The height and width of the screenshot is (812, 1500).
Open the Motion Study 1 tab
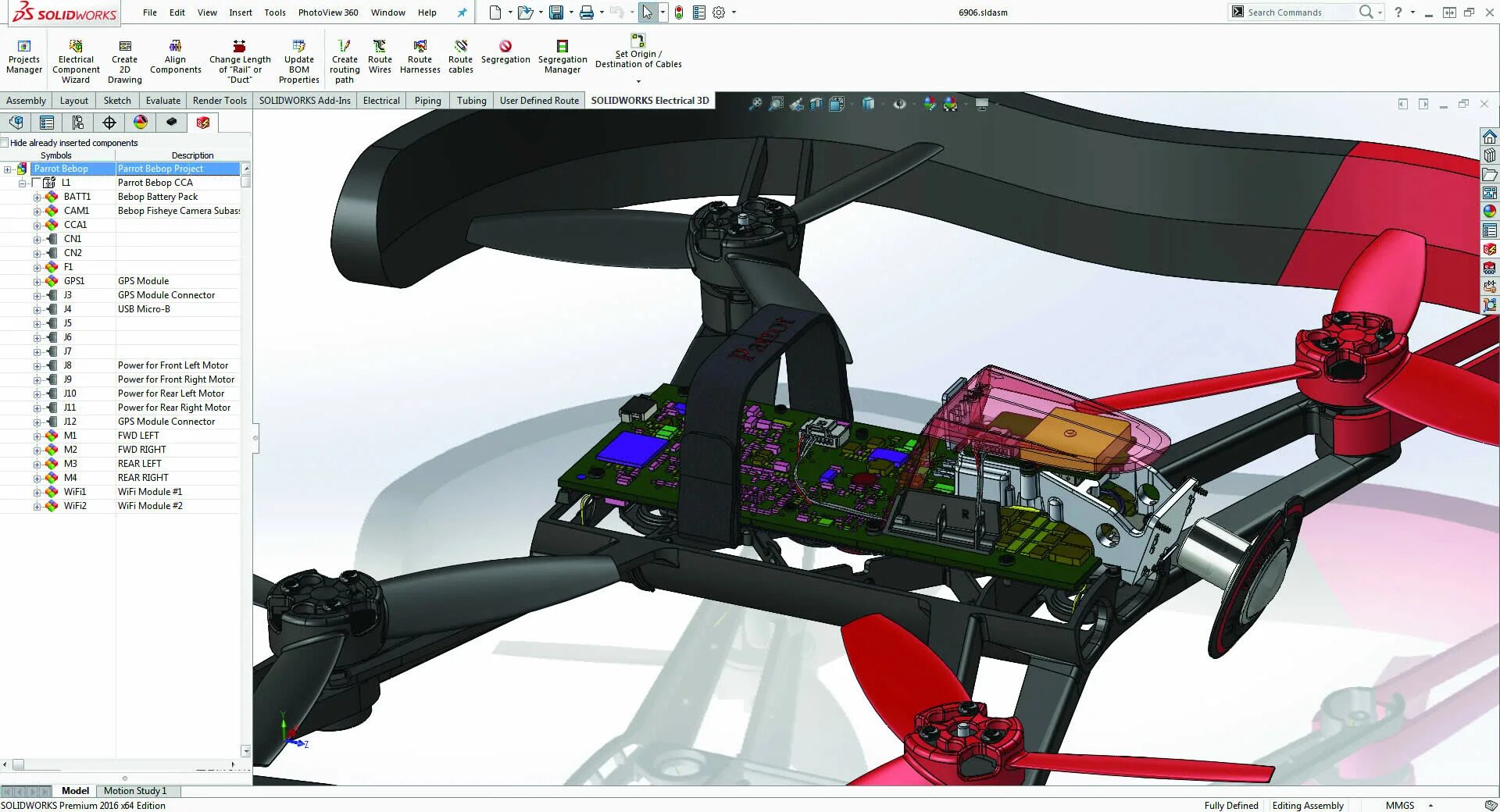[x=135, y=791]
